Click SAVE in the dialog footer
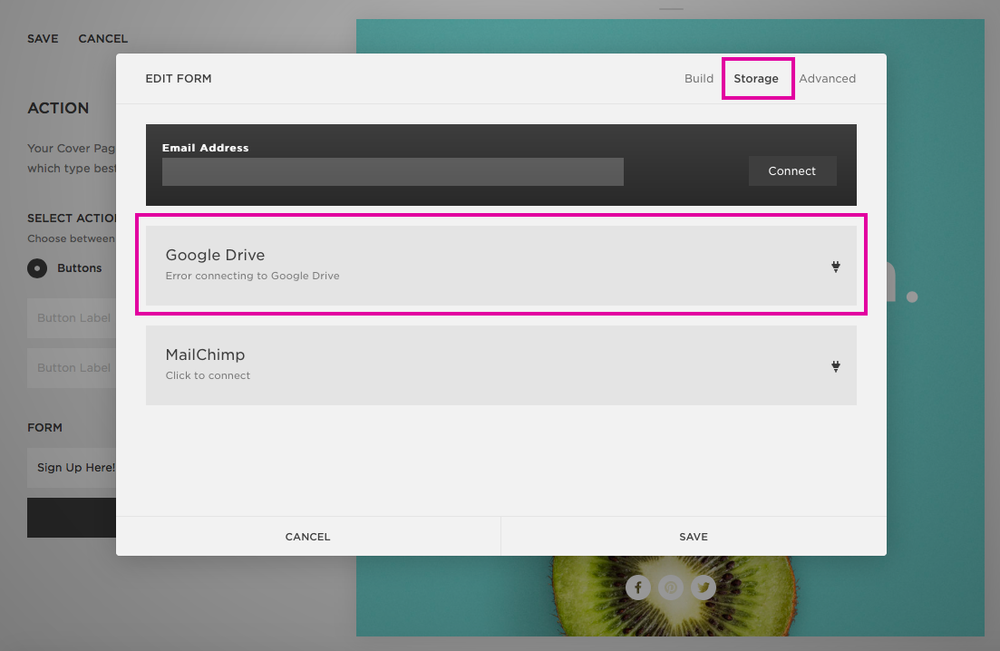The width and height of the screenshot is (1000, 651). pos(692,536)
